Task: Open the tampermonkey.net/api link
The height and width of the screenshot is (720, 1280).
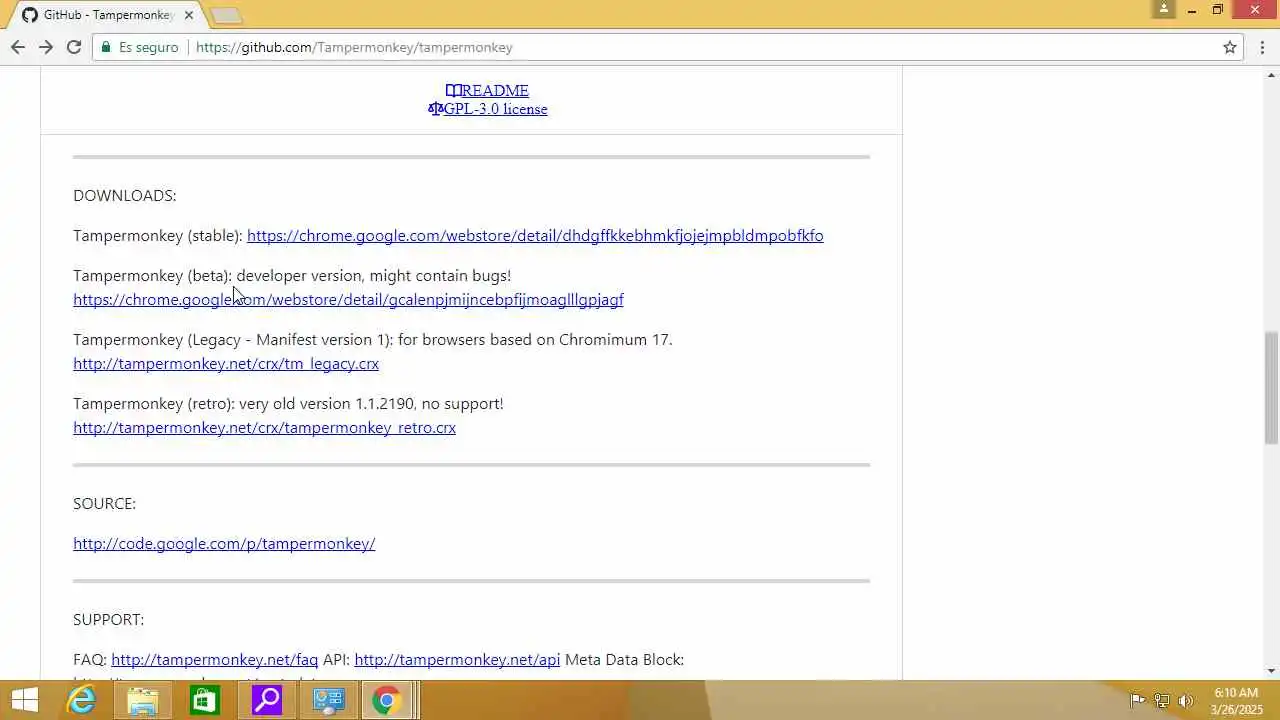Action: point(457,660)
